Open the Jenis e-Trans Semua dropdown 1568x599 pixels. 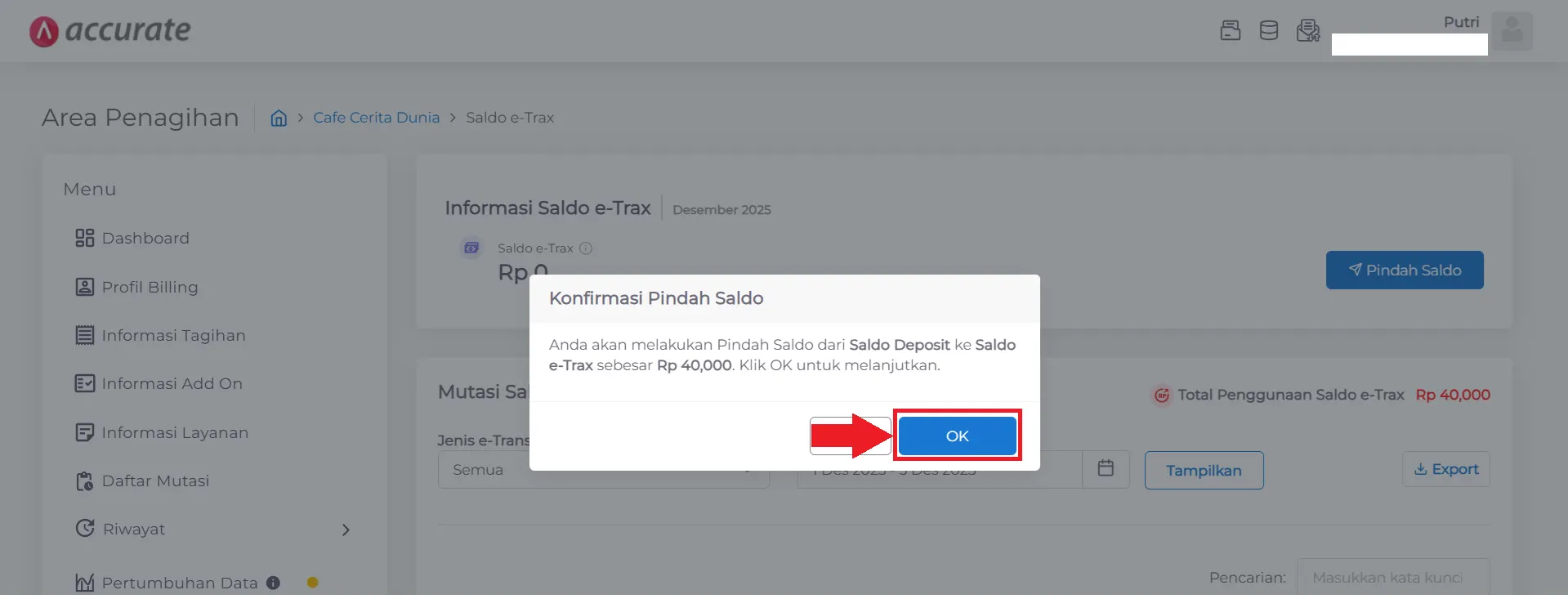[x=602, y=470]
